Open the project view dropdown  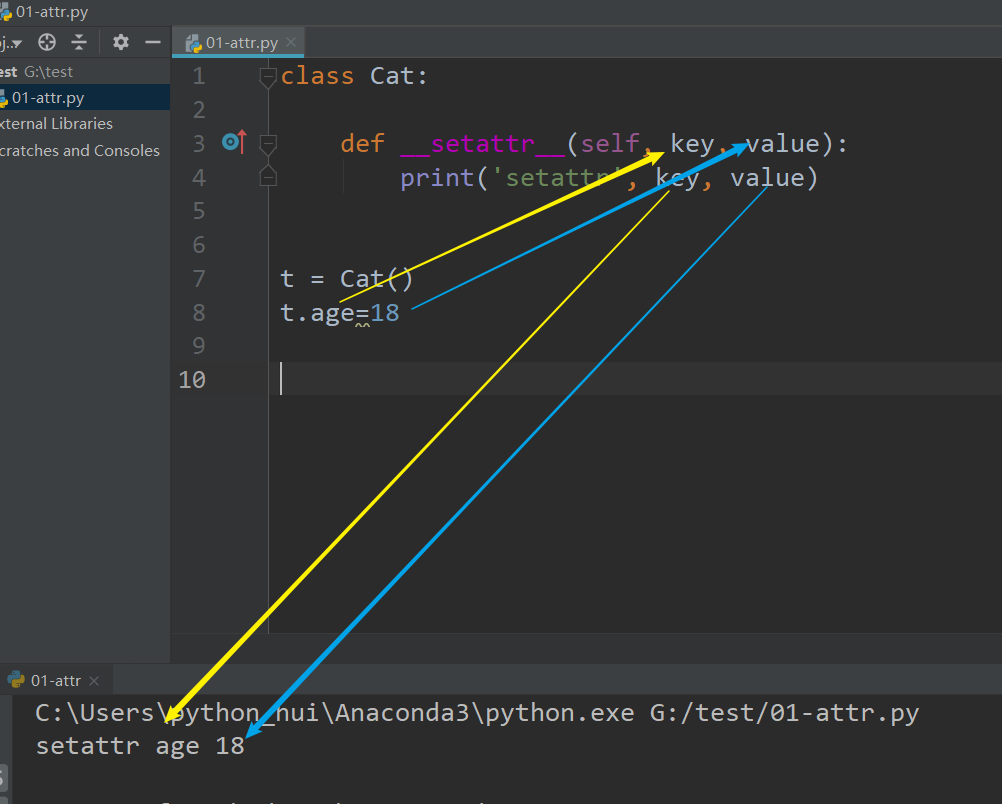12,43
